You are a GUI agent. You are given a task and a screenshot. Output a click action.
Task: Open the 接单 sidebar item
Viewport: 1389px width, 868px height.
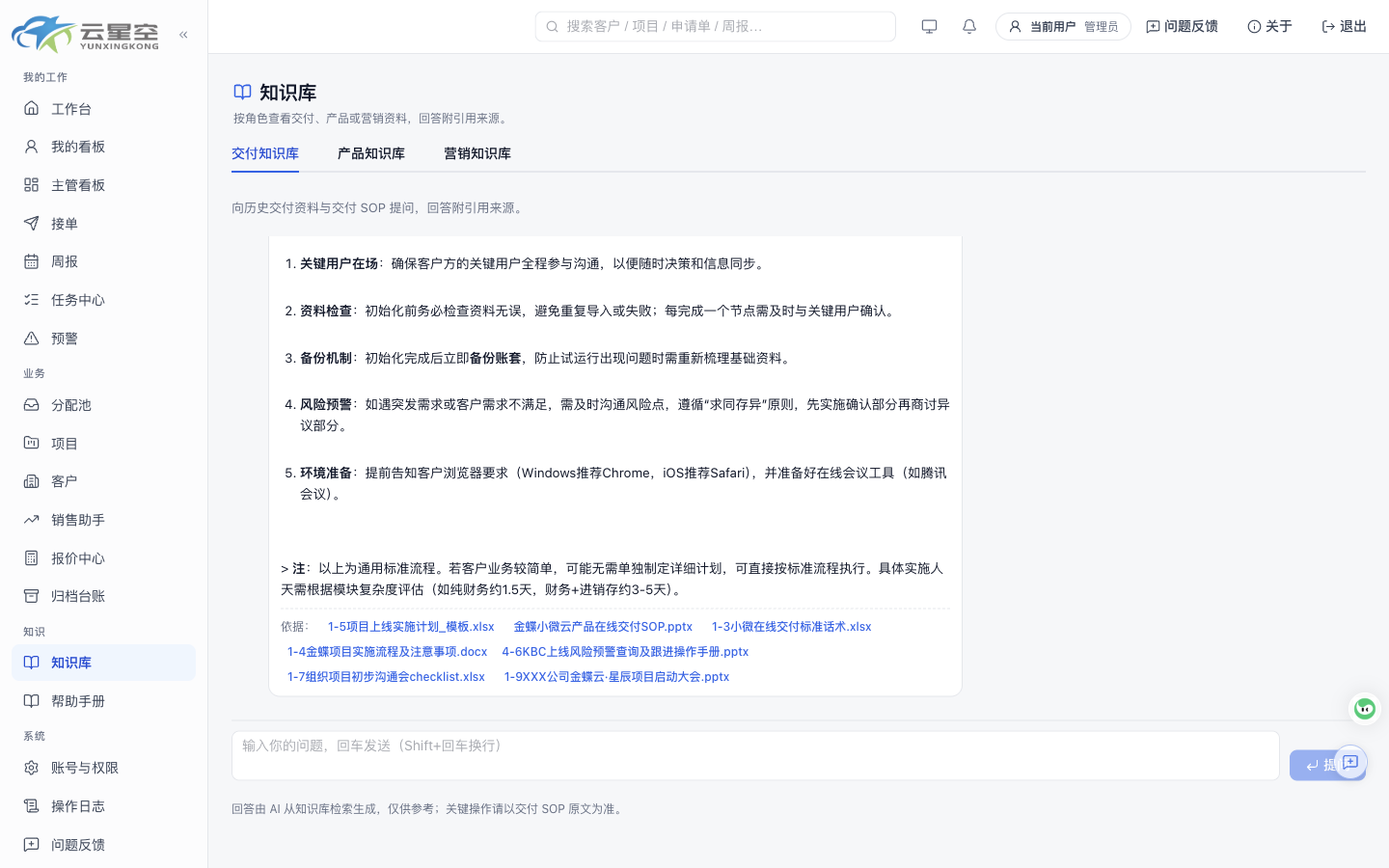pos(103,224)
